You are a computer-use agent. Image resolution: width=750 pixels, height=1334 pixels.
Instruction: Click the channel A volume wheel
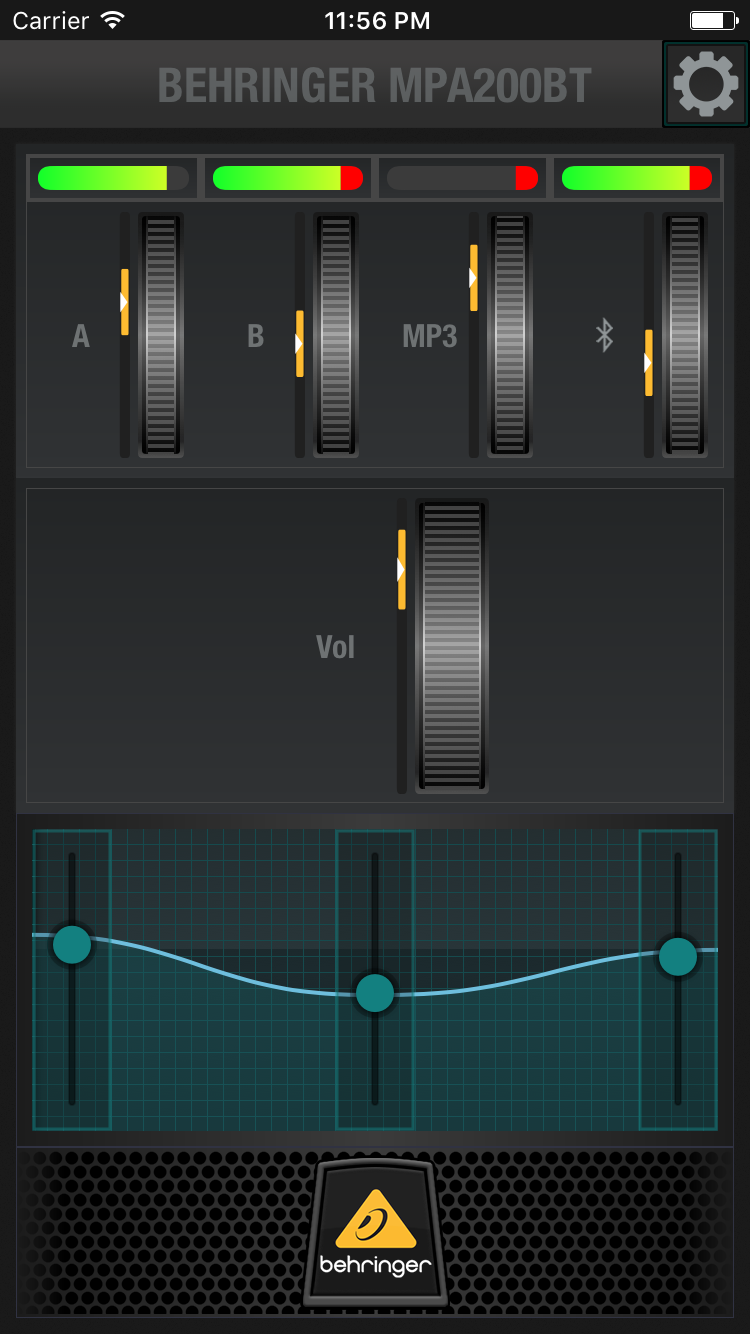point(161,335)
